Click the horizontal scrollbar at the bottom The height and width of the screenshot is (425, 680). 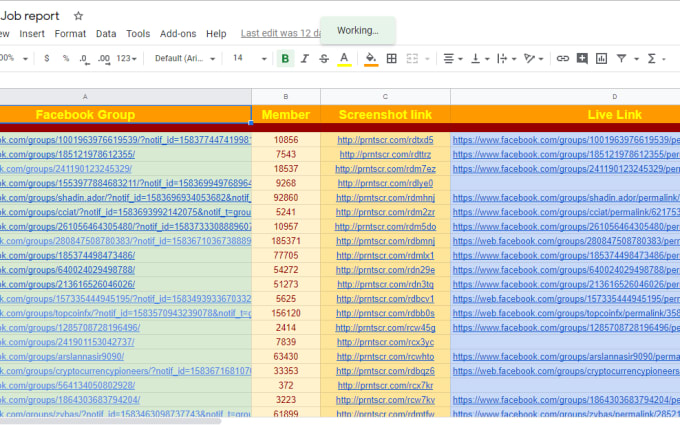(x=111, y=421)
